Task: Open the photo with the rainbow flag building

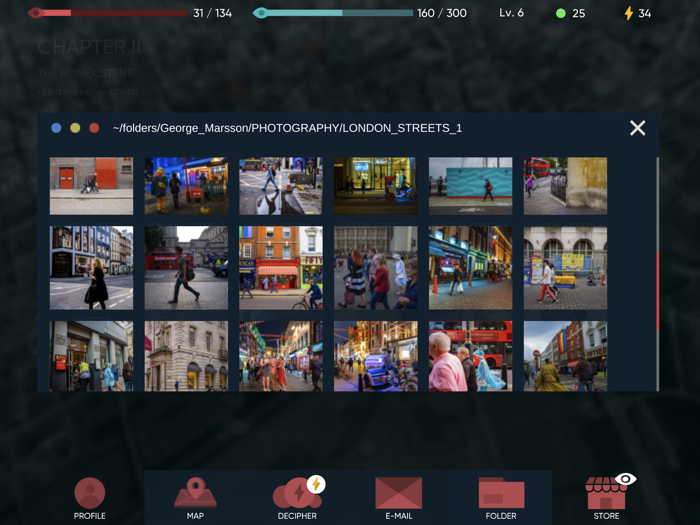Action: 565,356
